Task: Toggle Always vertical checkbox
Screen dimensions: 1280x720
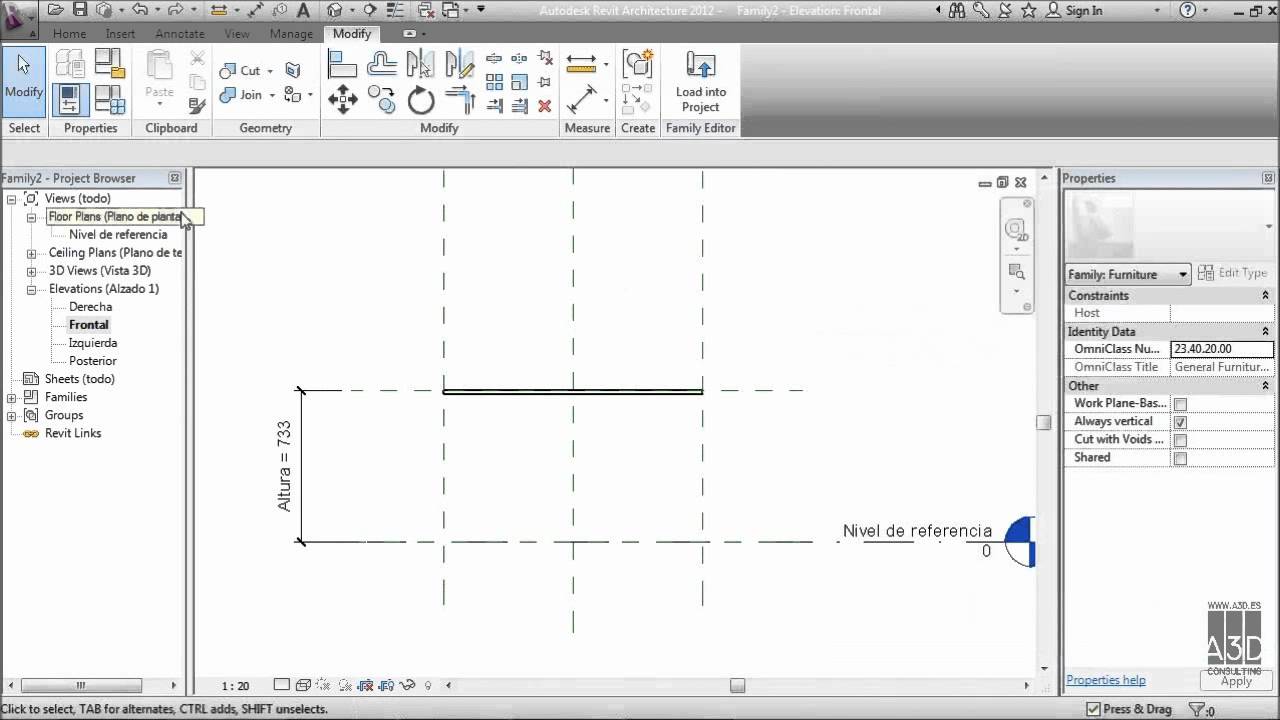Action: point(1180,422)
